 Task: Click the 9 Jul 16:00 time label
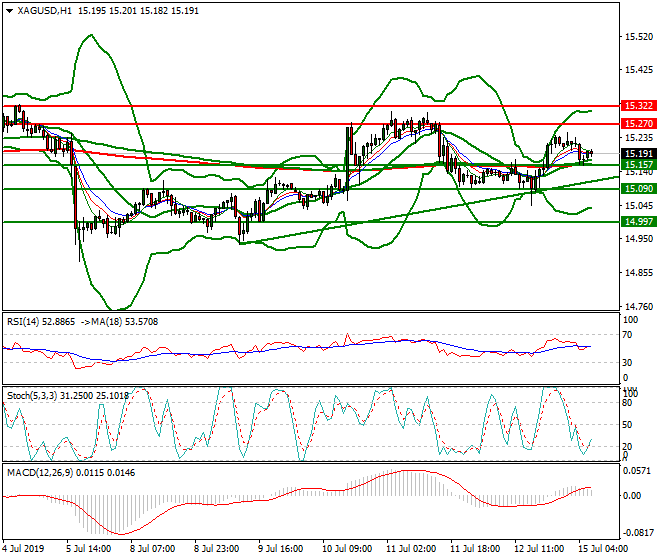tap(280, 549)
